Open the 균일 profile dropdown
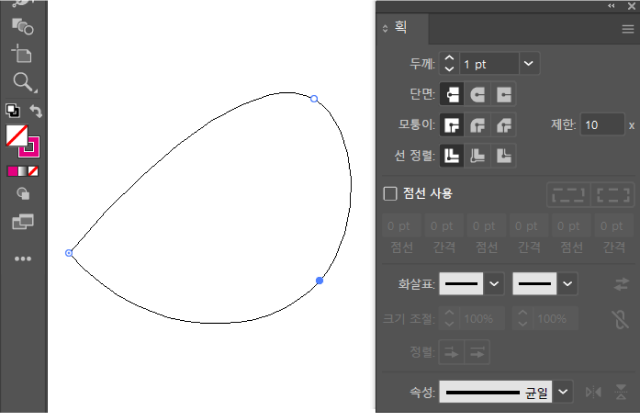The width and height of the screenshot is (640, 413). (x=563, y=392)
